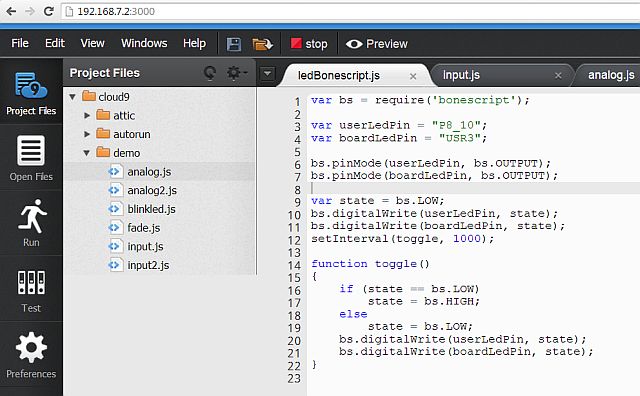Click the open folder arrow toolbar icon
This screenshot has width=640, height=396.
click(x=262, y=44)
